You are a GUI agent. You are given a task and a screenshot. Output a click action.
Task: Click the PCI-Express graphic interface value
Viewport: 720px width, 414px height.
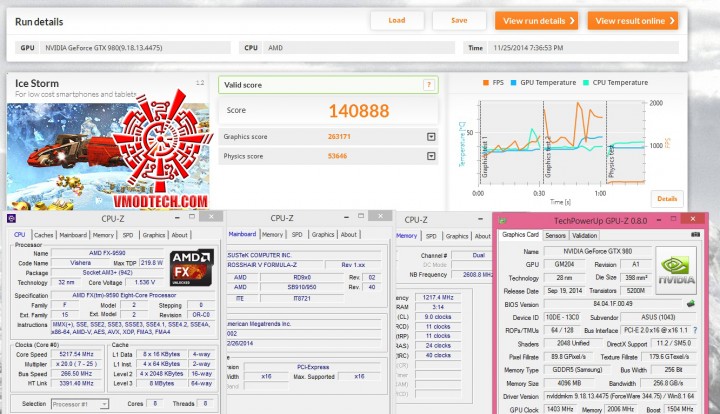(x=313, y=367)
